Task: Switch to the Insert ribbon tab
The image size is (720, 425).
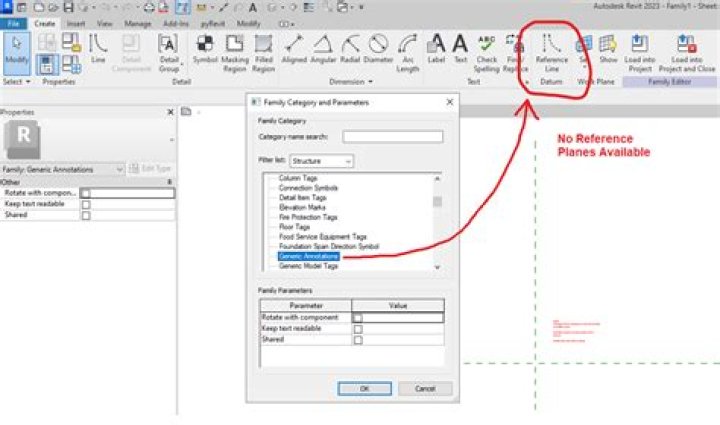Action: [76, 22]
